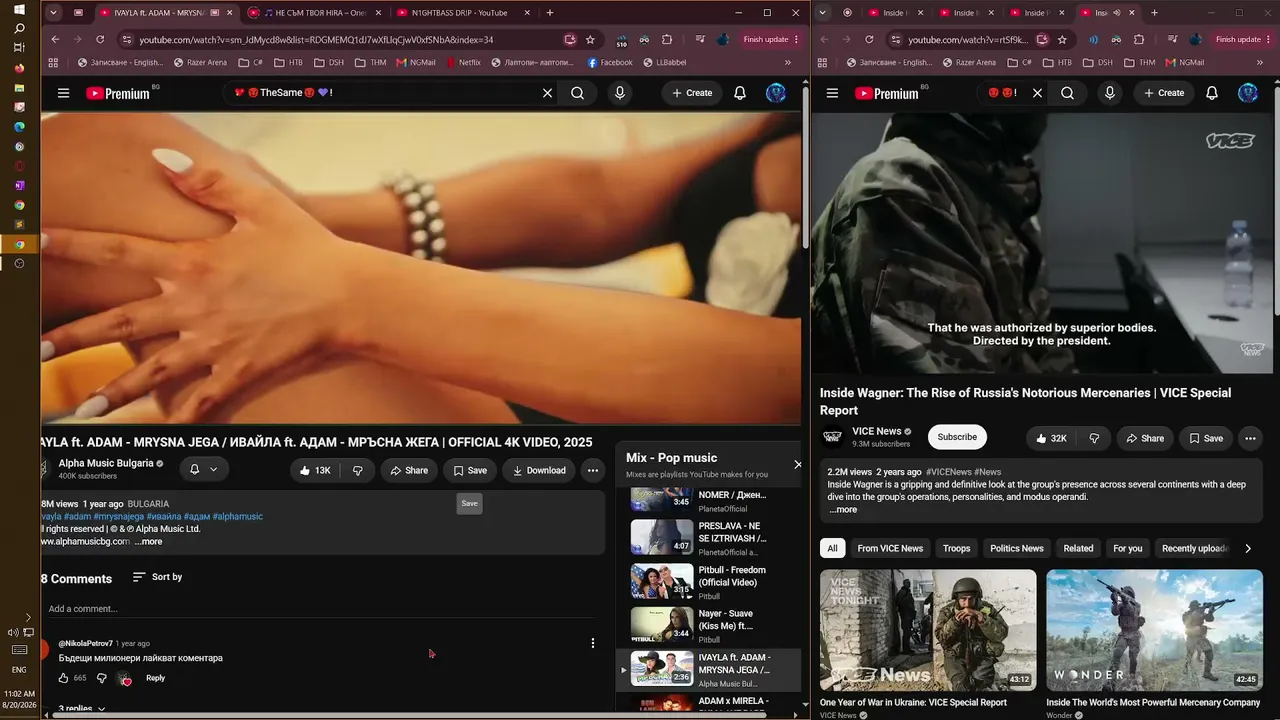Open Extensions puzzle icon in right browser

point(1139,40)
